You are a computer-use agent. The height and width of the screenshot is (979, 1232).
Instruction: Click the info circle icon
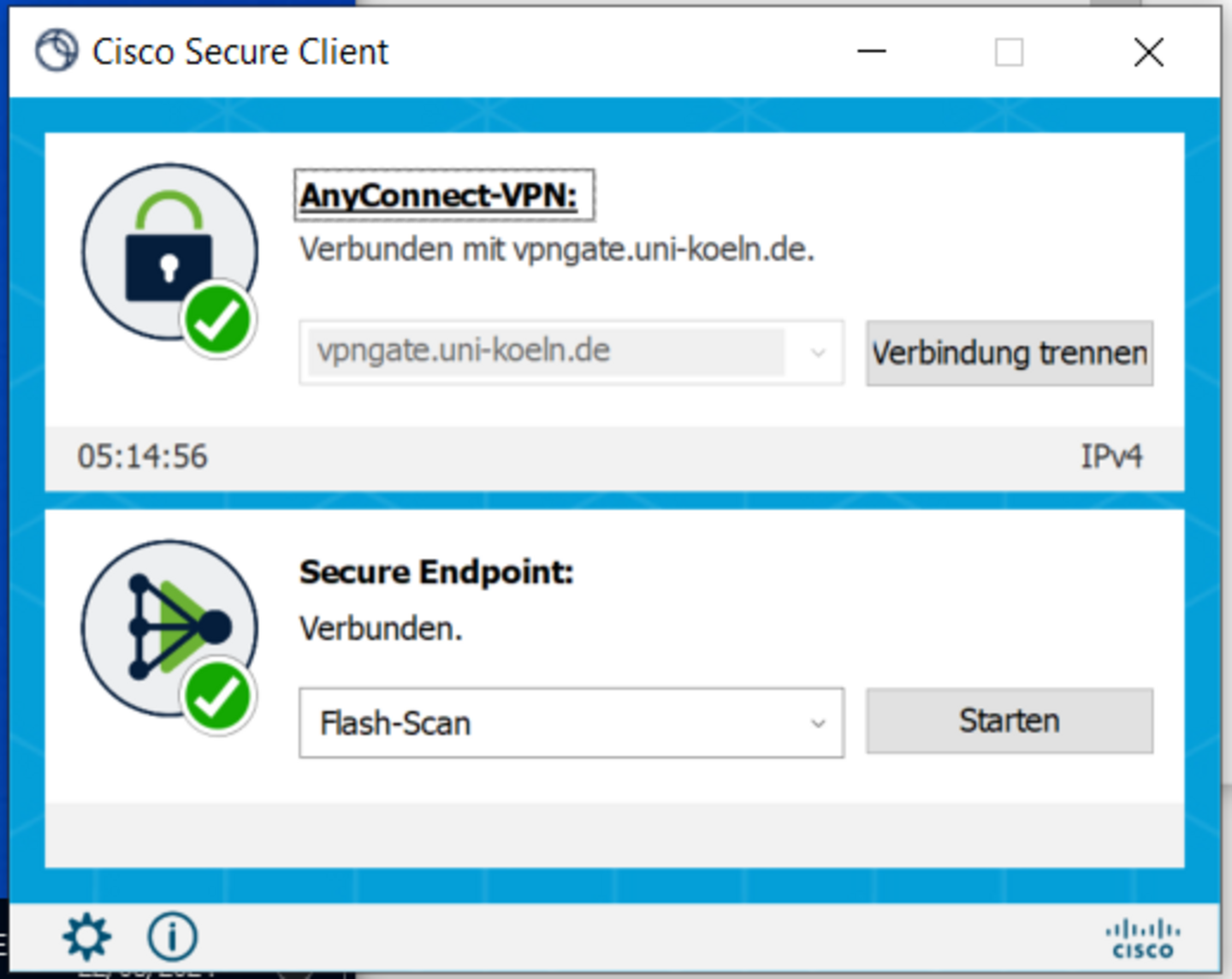(x=172, y=936)
